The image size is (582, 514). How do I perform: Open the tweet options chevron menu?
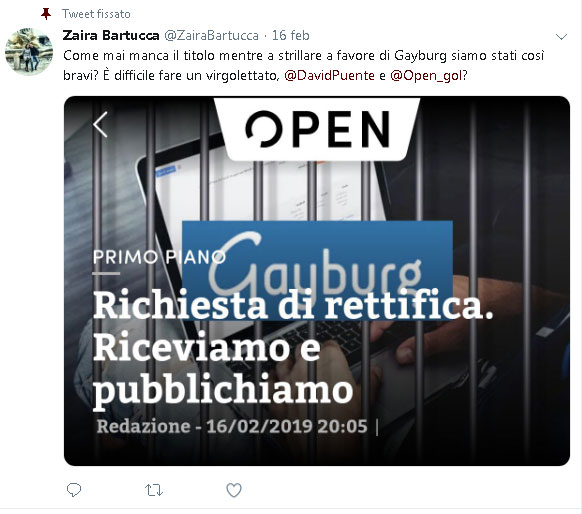click(561, 36)
